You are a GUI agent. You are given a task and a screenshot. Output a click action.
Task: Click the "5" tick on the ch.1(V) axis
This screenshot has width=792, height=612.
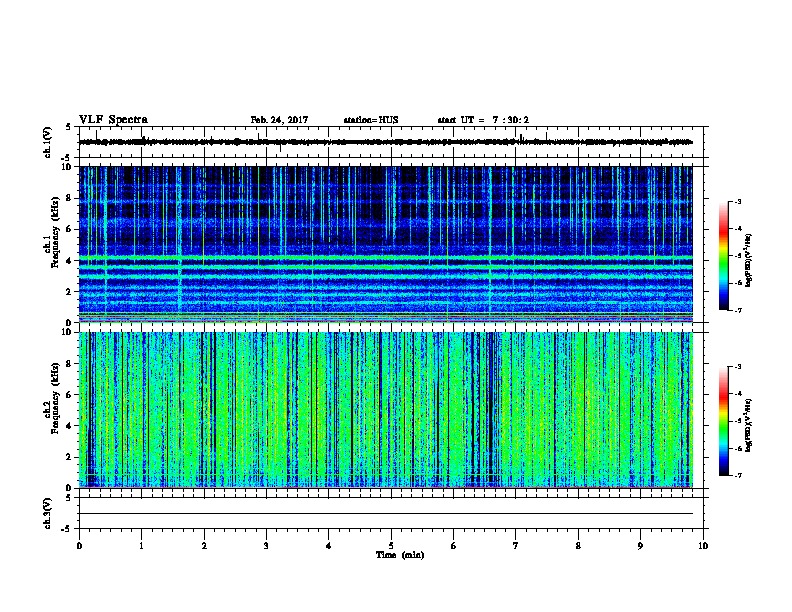[69, 127]
